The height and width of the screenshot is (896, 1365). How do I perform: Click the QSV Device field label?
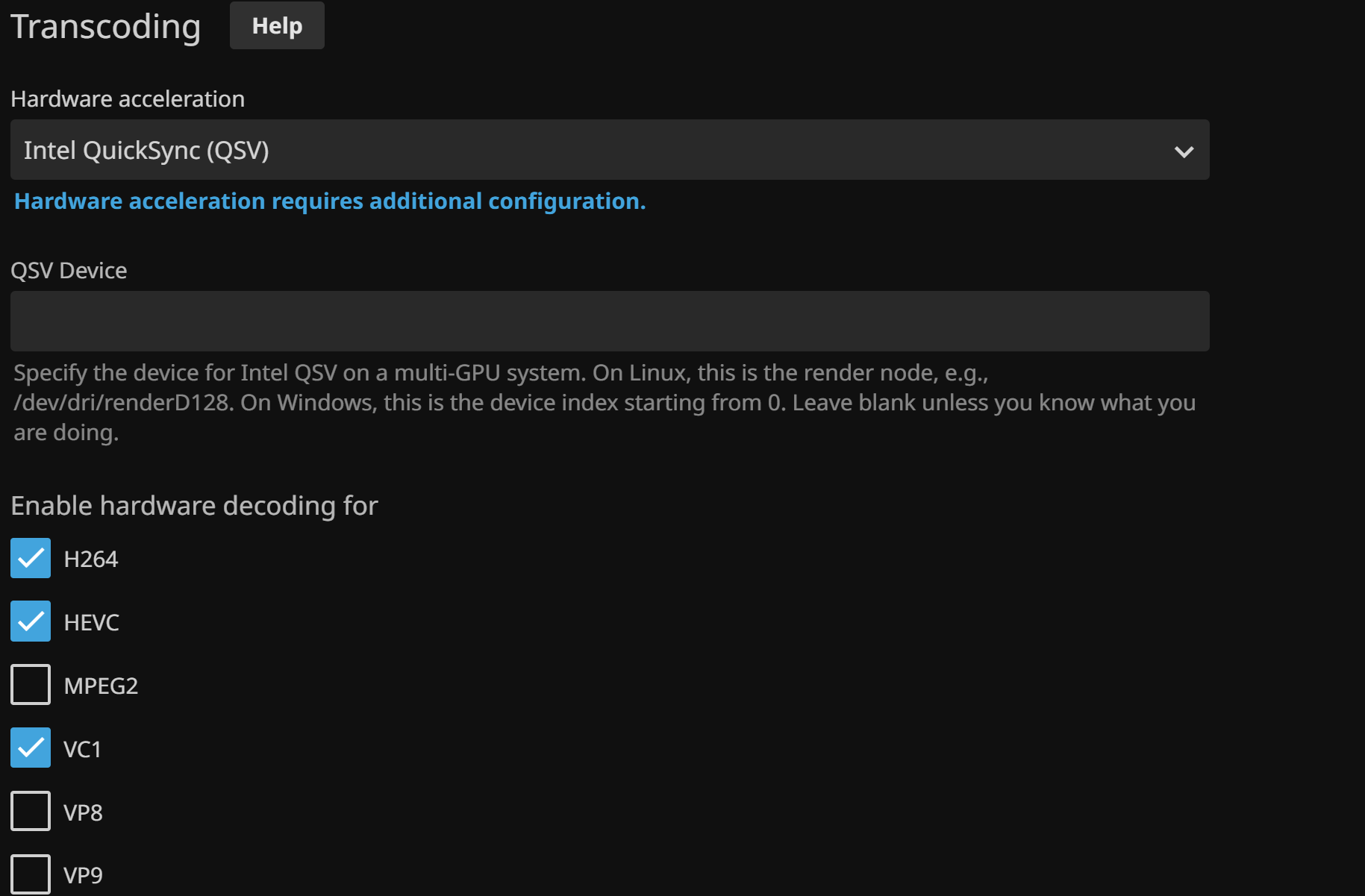tap(69, 271)
